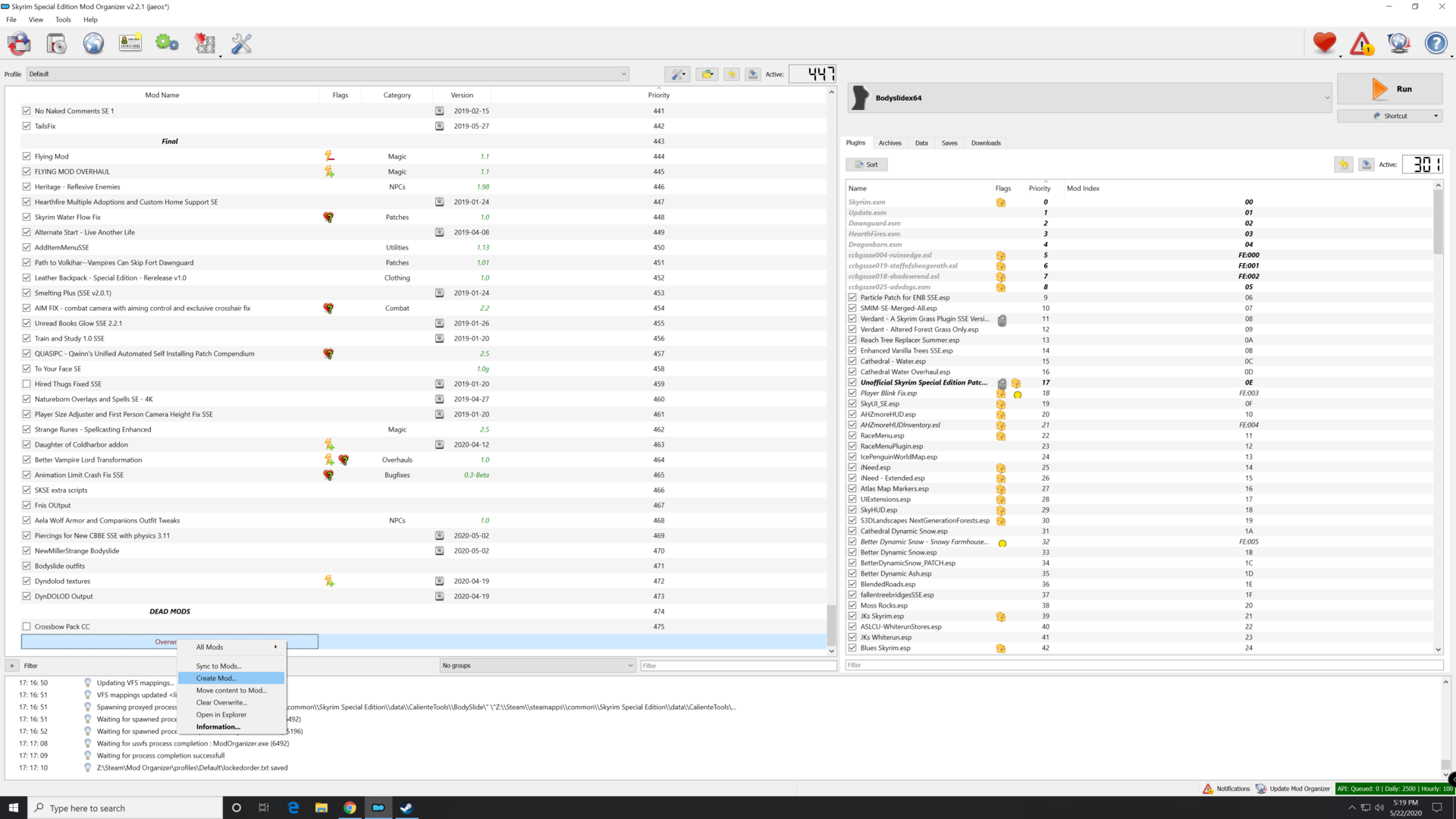Viewport: 1456px width, 819px height.
Task: Open the Endorse heart dropdown arrow
Action: coord(1340,55)
